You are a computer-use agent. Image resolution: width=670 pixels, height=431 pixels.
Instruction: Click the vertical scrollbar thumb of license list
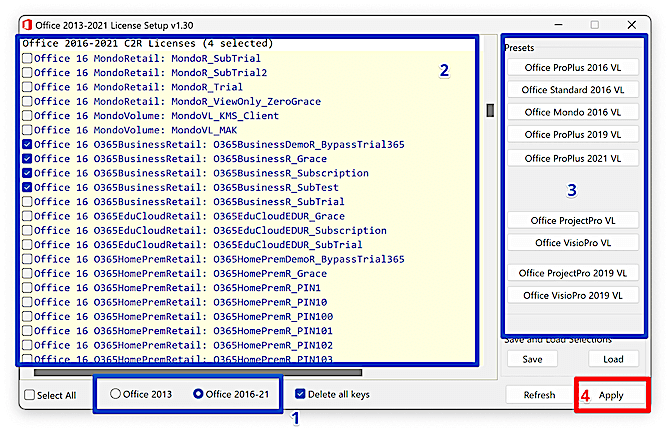490,110
